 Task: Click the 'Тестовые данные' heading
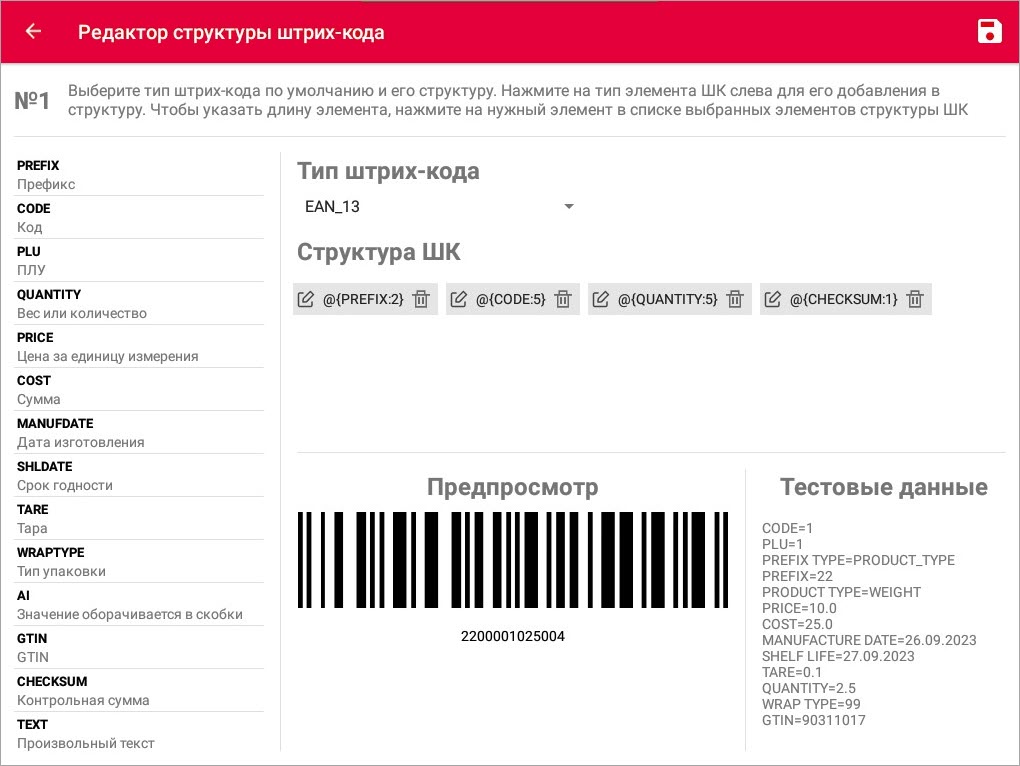coord(883,487)
